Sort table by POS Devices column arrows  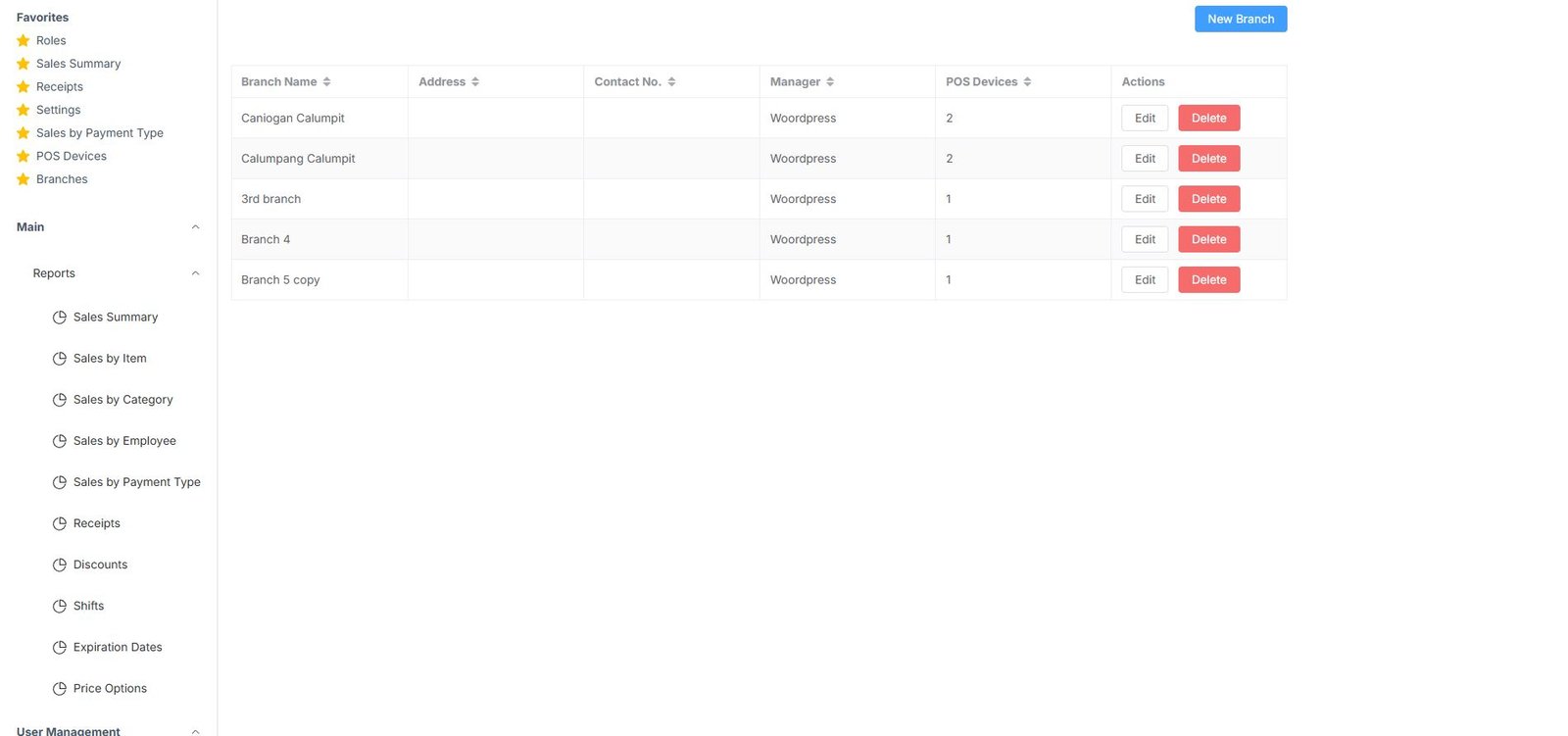pos(1027,81)
